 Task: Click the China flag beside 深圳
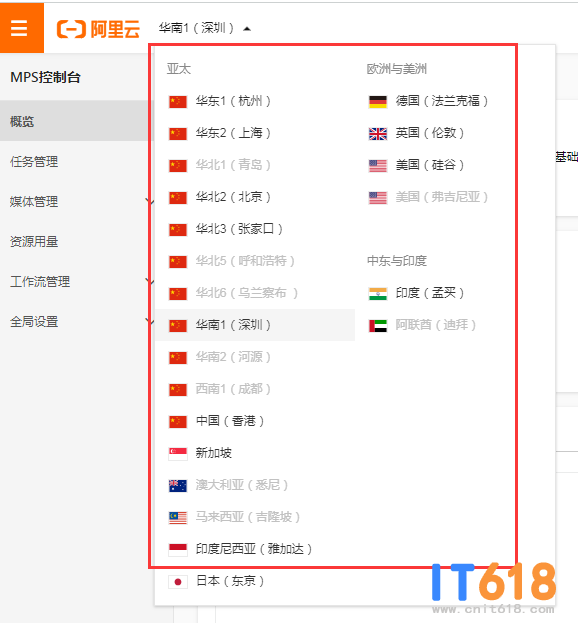178,326
